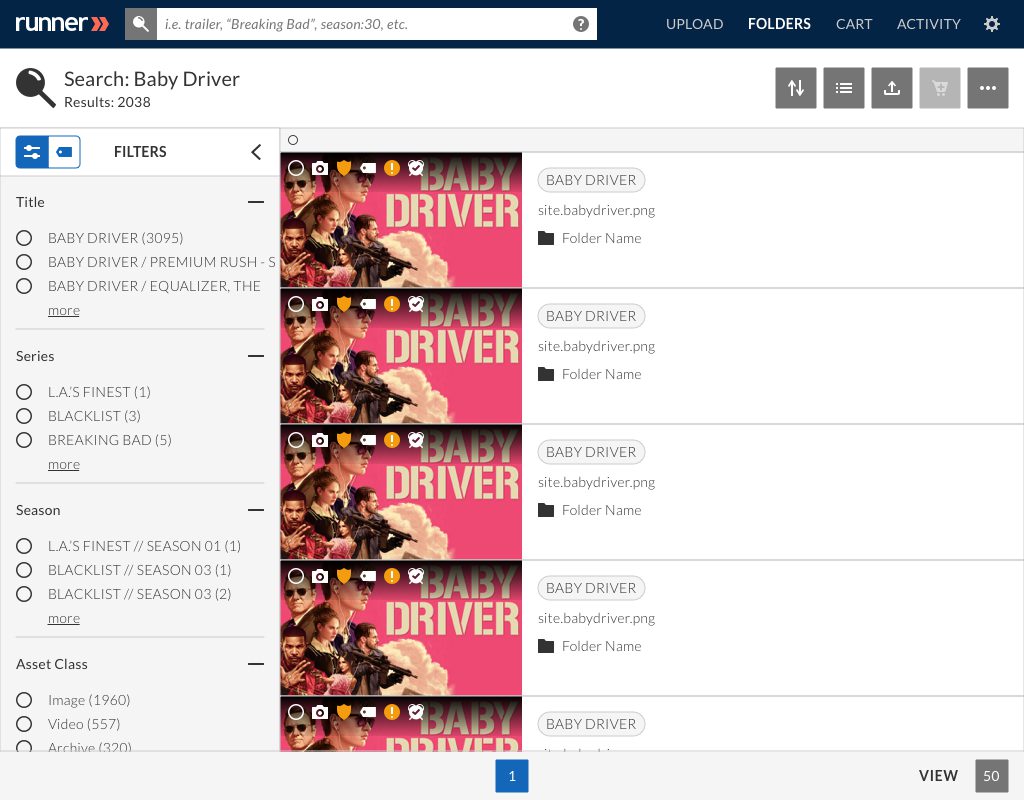Viewport: 1024px width, 800px height.
Task: Select BABY DRIVER / EQUALIZER, THE filter
Action: point(24,286)
